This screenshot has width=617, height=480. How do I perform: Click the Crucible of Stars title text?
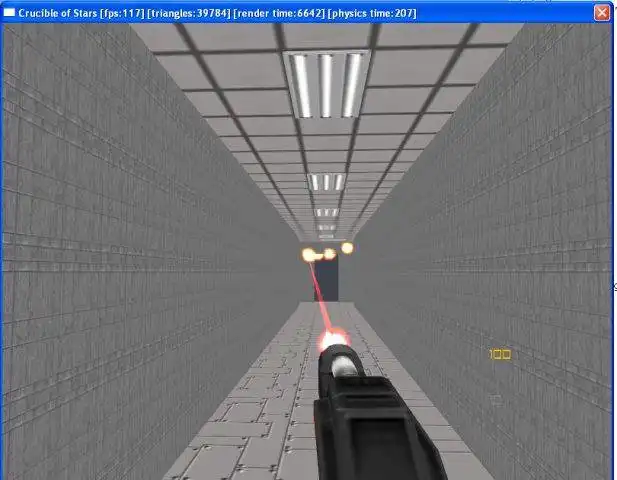click(58, 13)
